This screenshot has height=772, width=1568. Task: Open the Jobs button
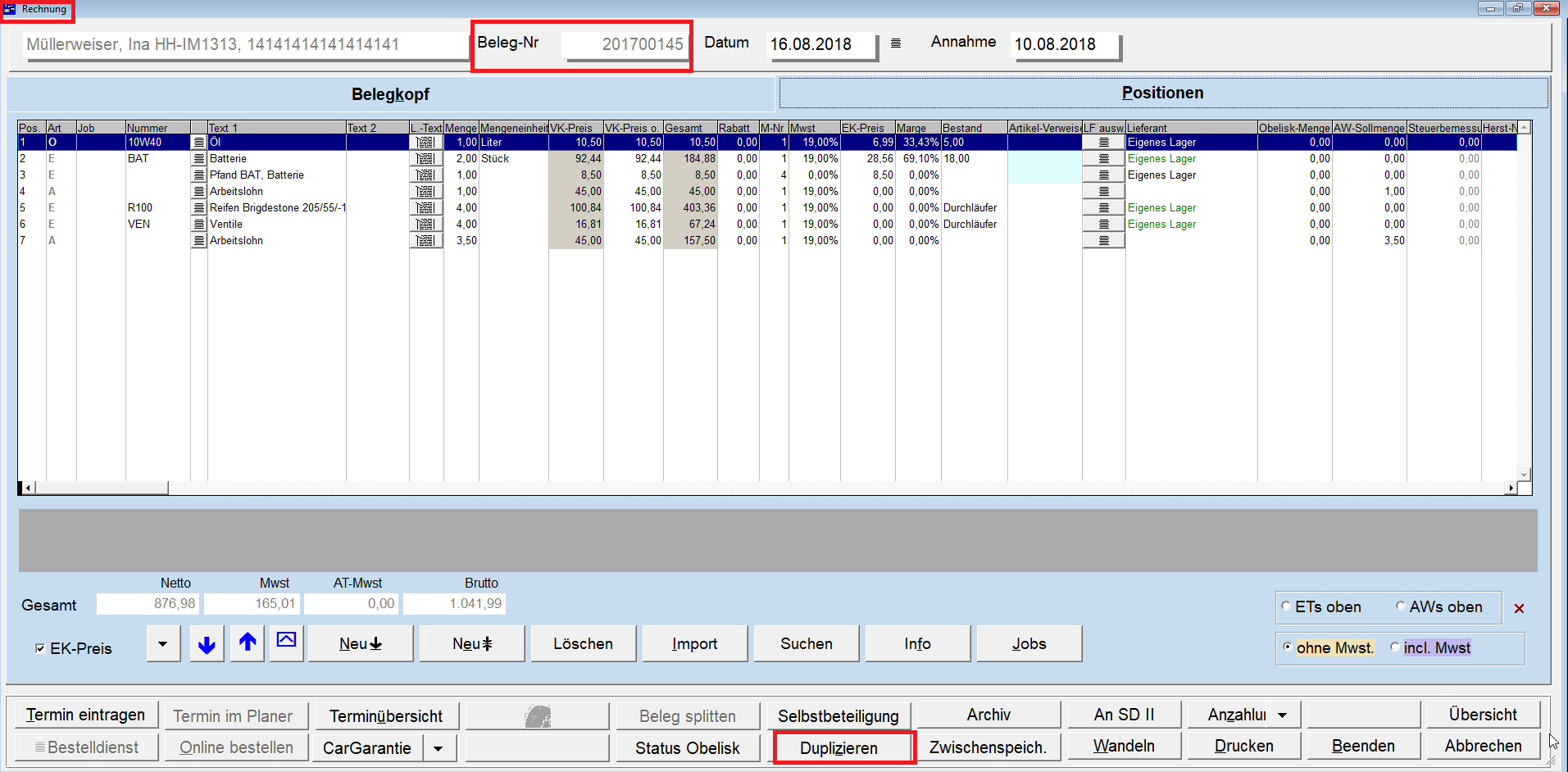coord(1029,643)
